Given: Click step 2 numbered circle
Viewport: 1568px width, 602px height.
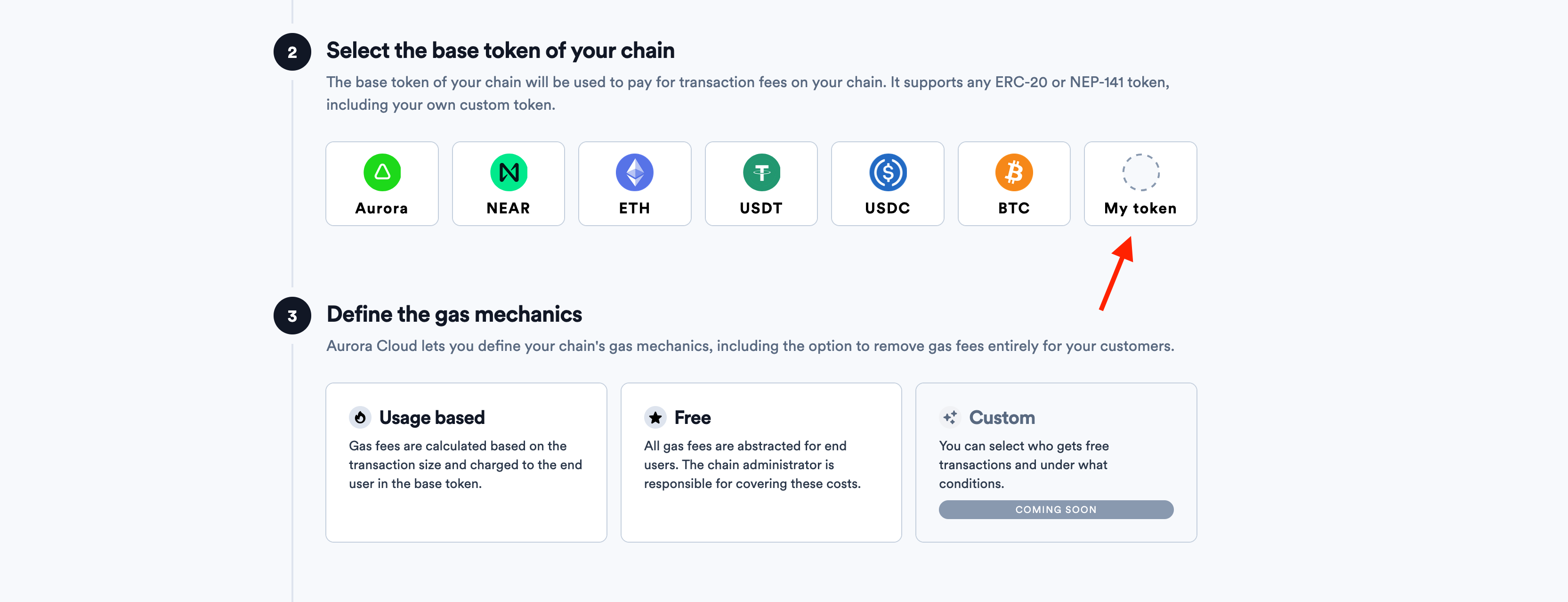Looking at the screenshot, I should click(x=293, y=52).
